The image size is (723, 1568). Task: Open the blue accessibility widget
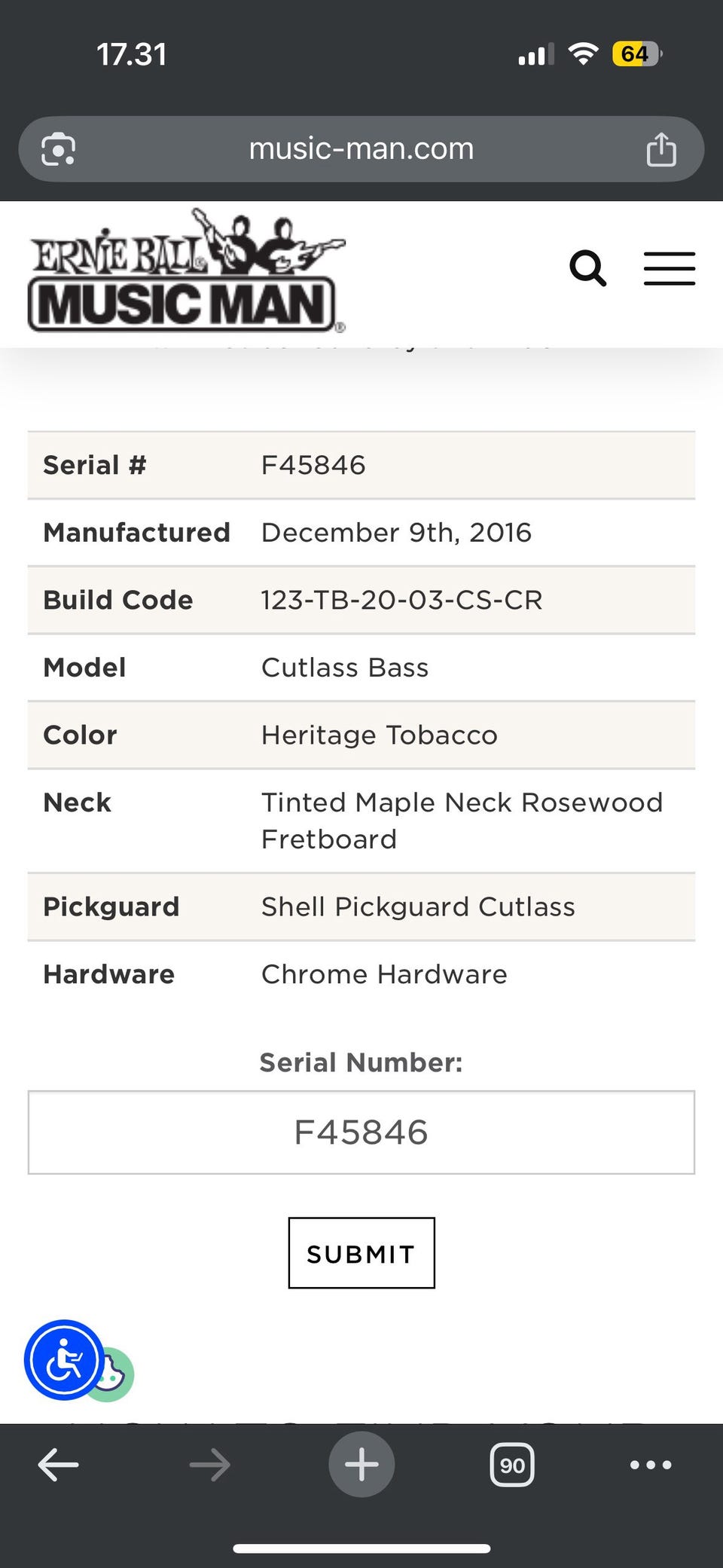pos(63,1360)
